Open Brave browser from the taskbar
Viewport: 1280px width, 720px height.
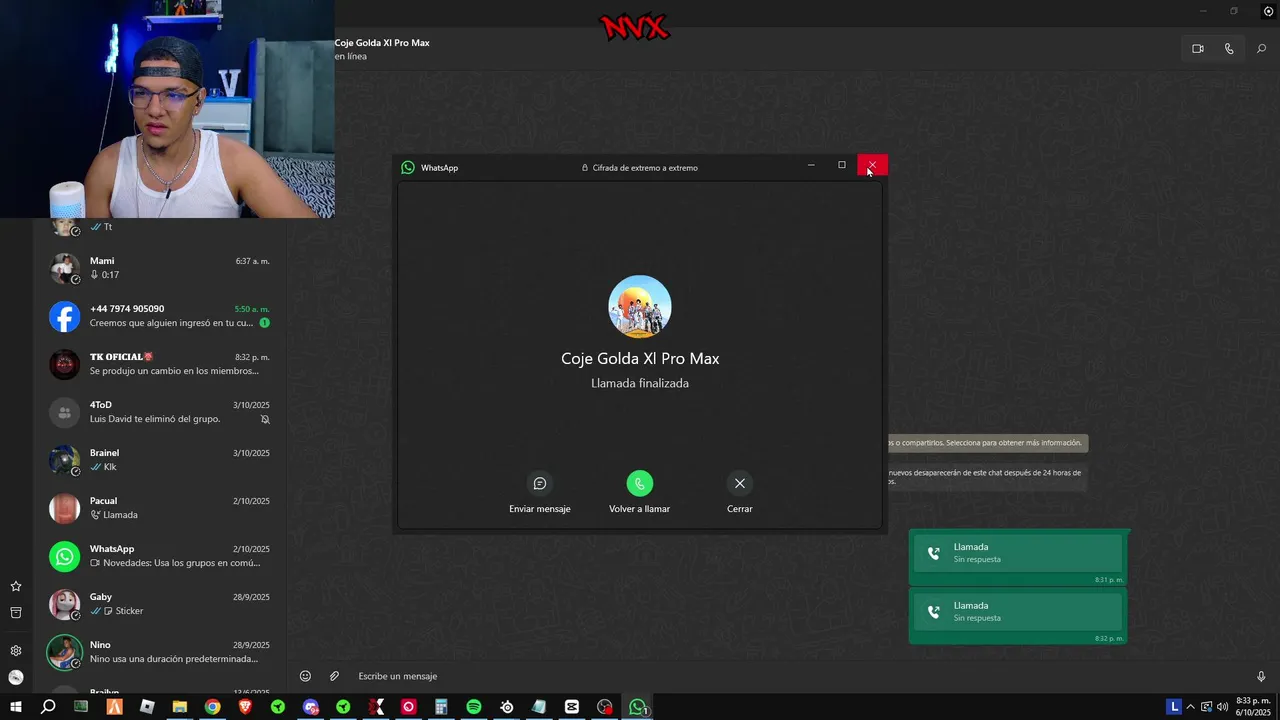tap(245, 707)
